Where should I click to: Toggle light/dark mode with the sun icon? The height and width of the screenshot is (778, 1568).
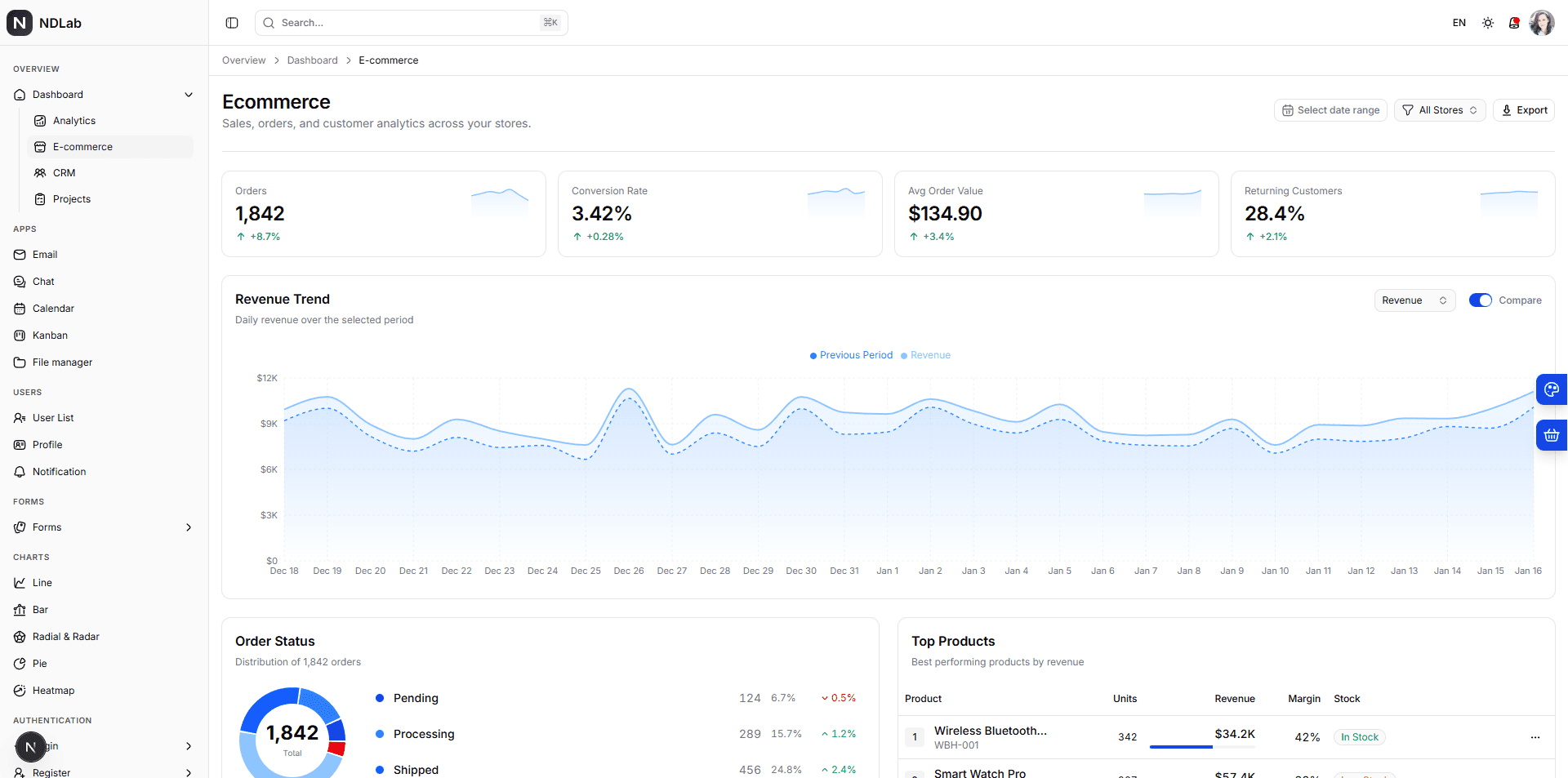pos(1487,22)
